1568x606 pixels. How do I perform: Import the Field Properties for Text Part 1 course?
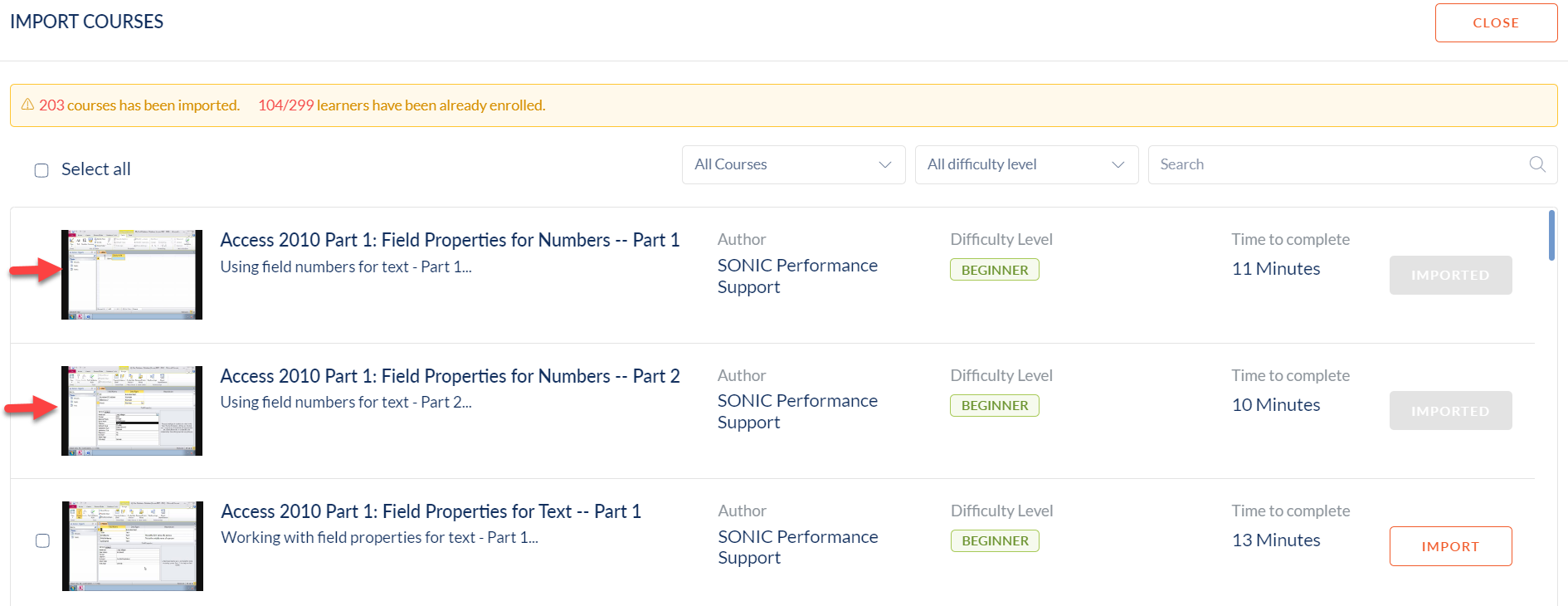(x=1450, y=546)
